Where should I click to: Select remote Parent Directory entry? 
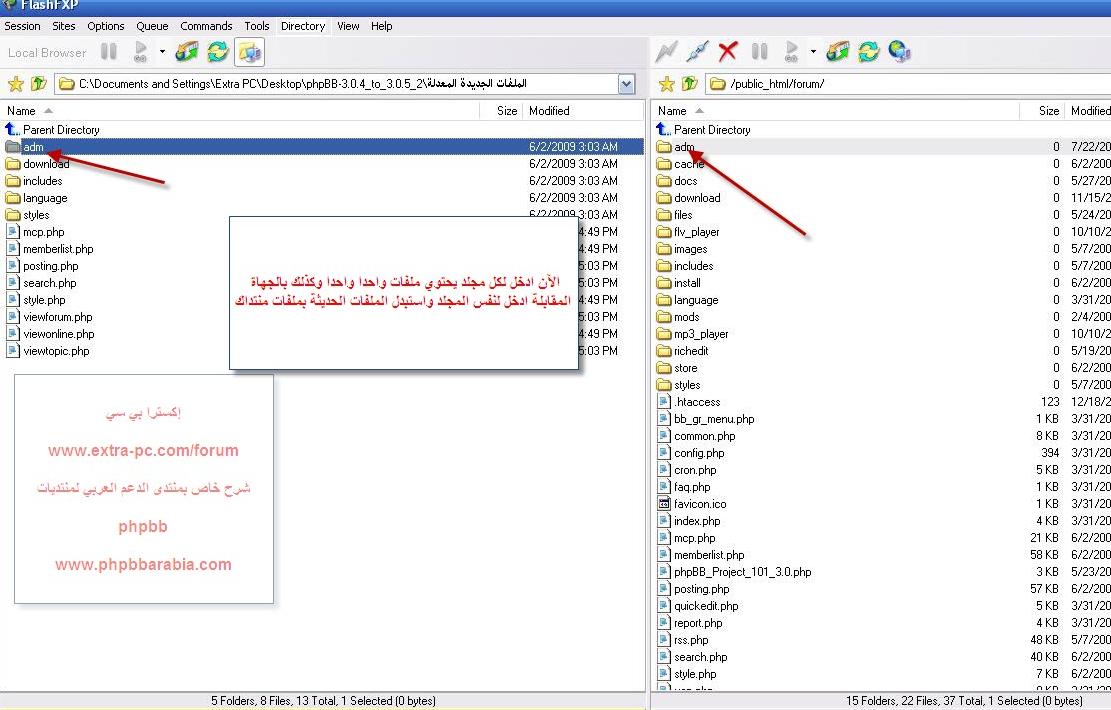pyautogui.click(x=704, y=130)
